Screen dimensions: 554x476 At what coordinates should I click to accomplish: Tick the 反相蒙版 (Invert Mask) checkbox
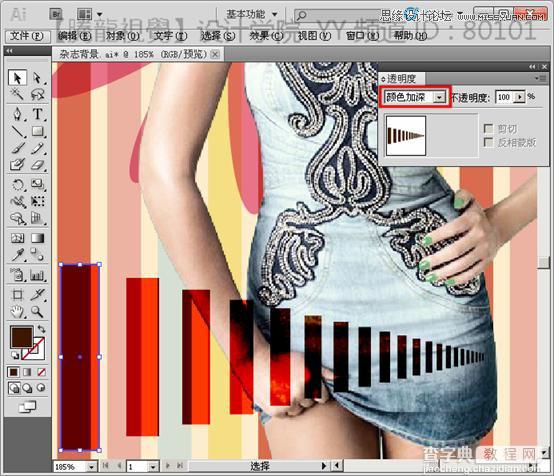click(x=488, y=142)
